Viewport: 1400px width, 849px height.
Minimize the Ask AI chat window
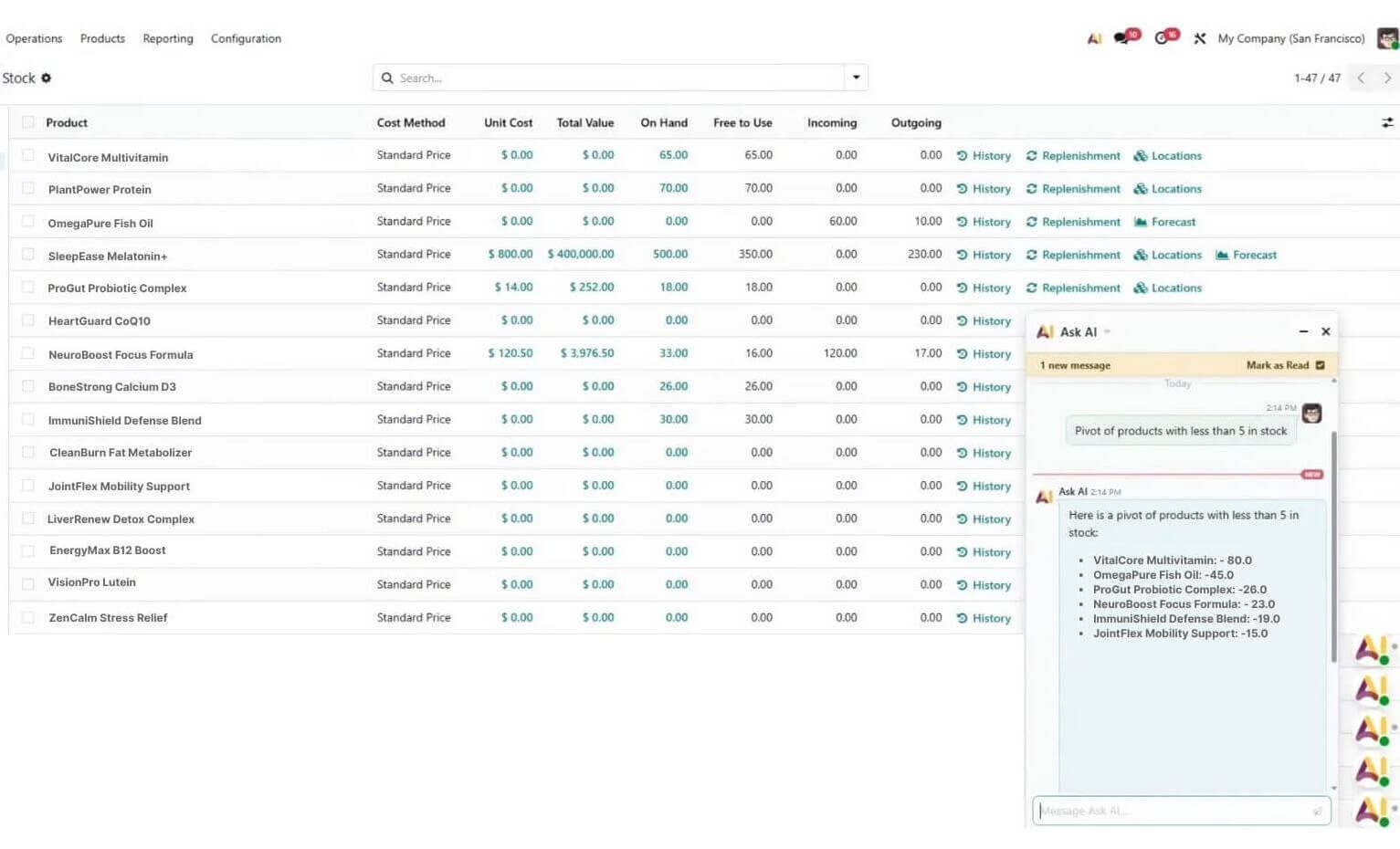click(1303, 331)
